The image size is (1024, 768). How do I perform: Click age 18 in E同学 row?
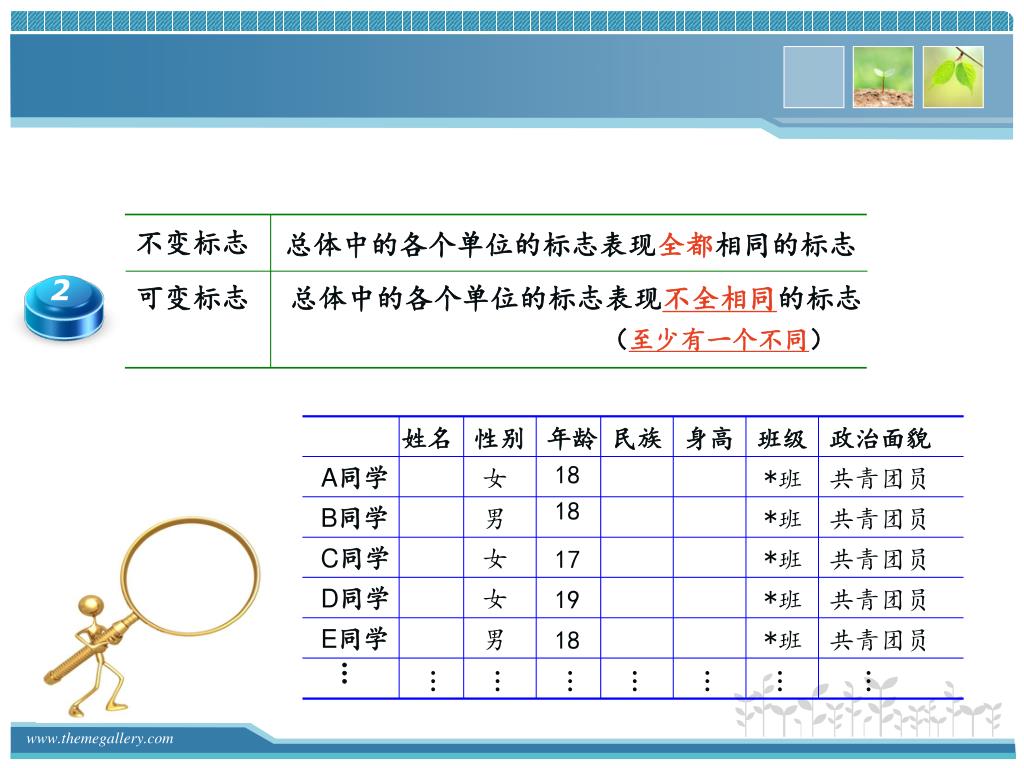pyautogui.click(x=568, y=640)
